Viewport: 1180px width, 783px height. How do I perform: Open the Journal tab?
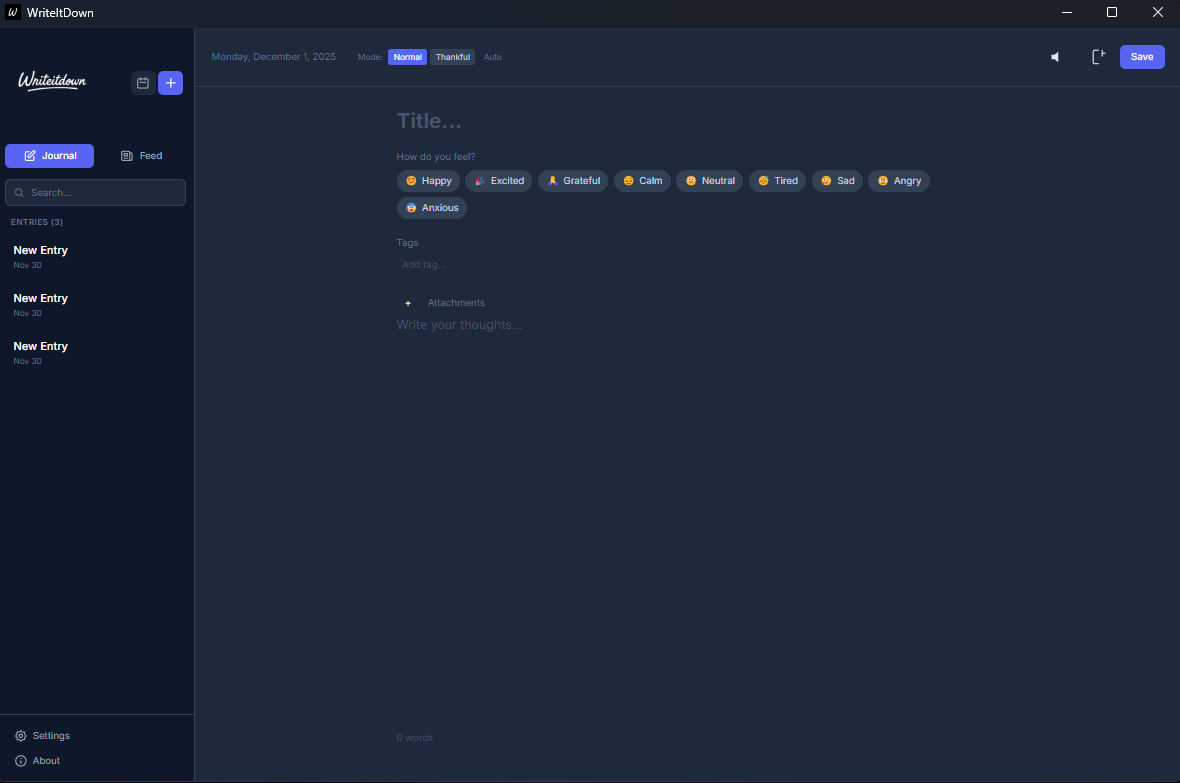[49, 155]
